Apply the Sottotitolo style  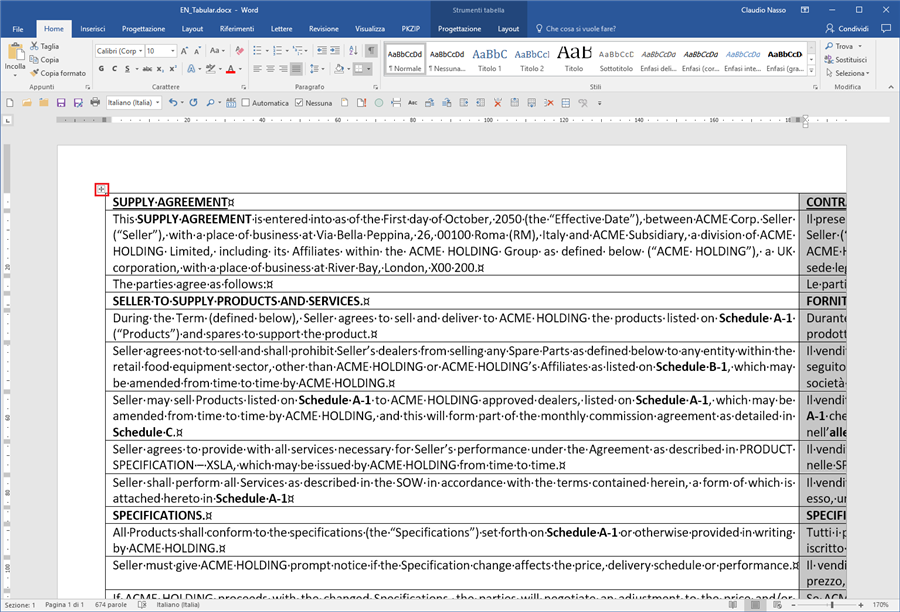pyautogui.click(x=616, y=59)
